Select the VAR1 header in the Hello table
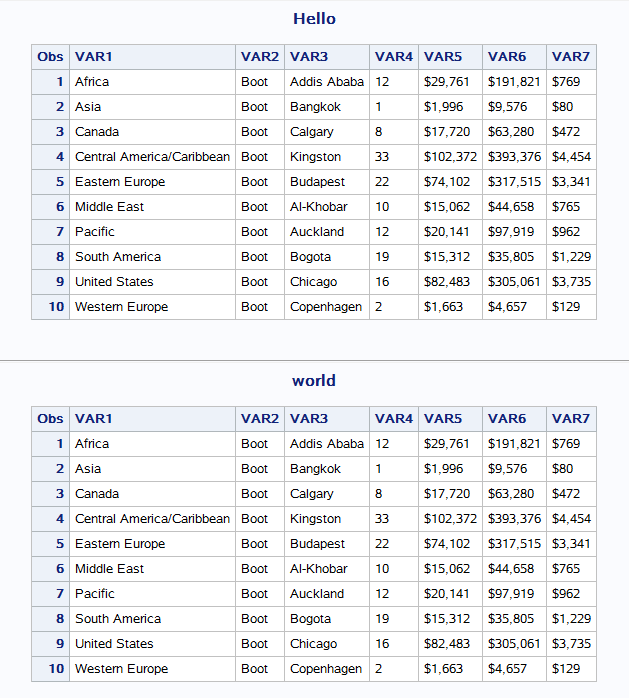 click(152, 57)
